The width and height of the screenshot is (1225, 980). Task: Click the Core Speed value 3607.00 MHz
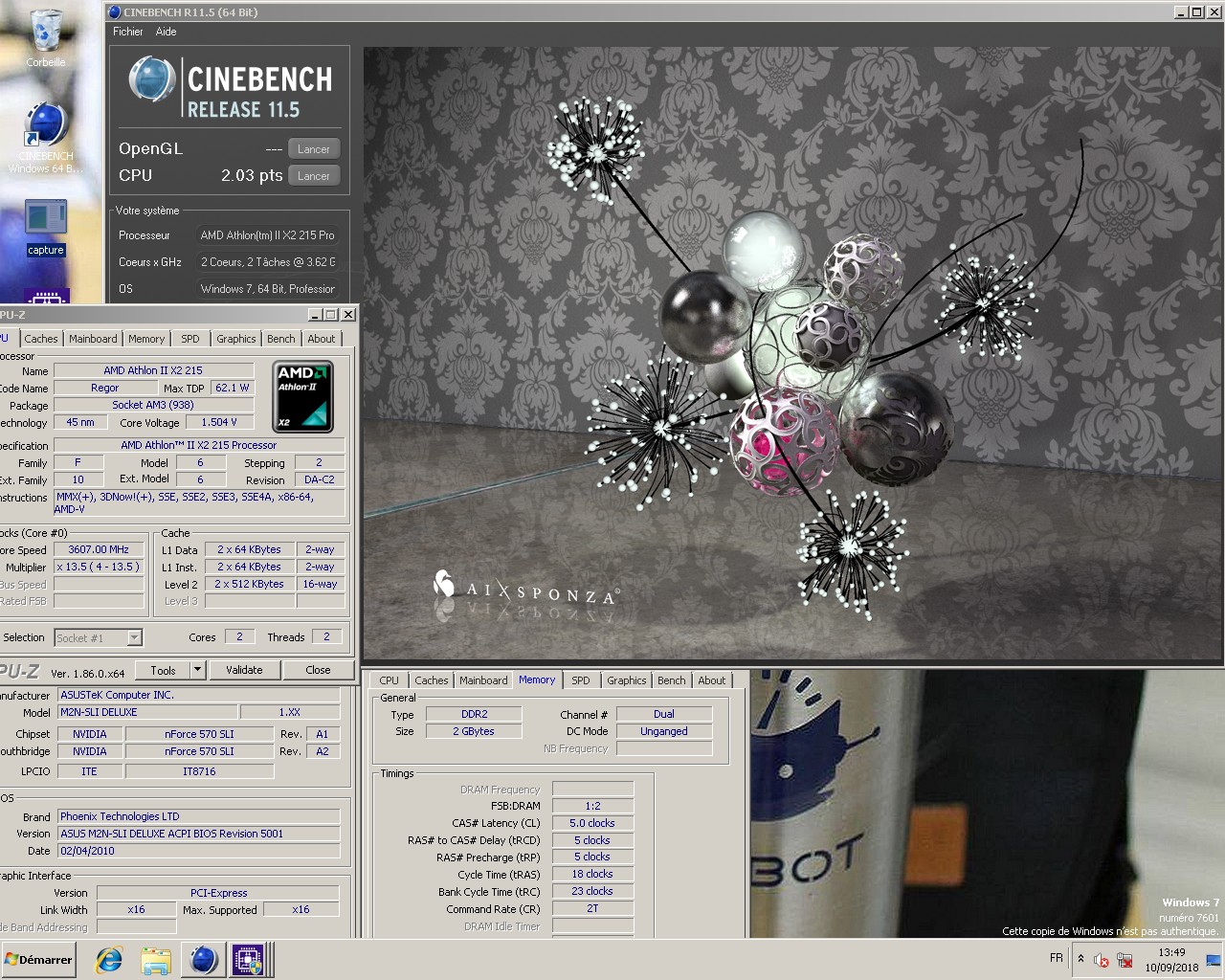(x=99, y=549)
